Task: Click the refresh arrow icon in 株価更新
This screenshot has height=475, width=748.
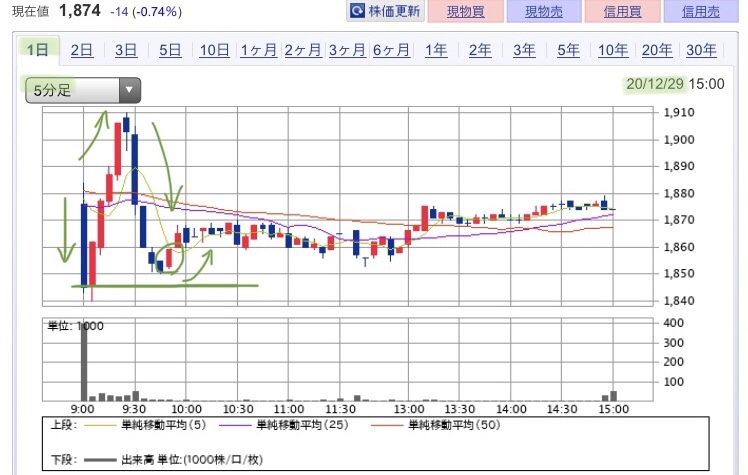Action: pyautogui.click(x=357, y=10)
